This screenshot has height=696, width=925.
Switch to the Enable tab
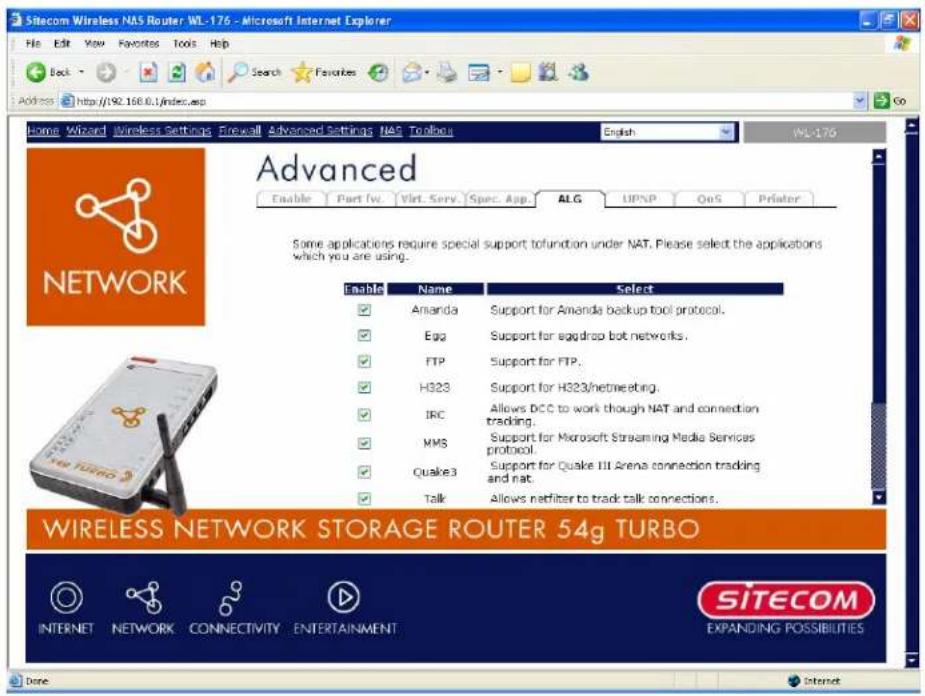291,199
